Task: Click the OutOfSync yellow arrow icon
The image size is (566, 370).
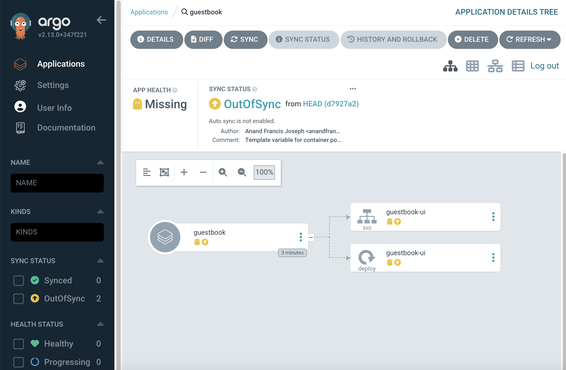Action: [214, 104]
